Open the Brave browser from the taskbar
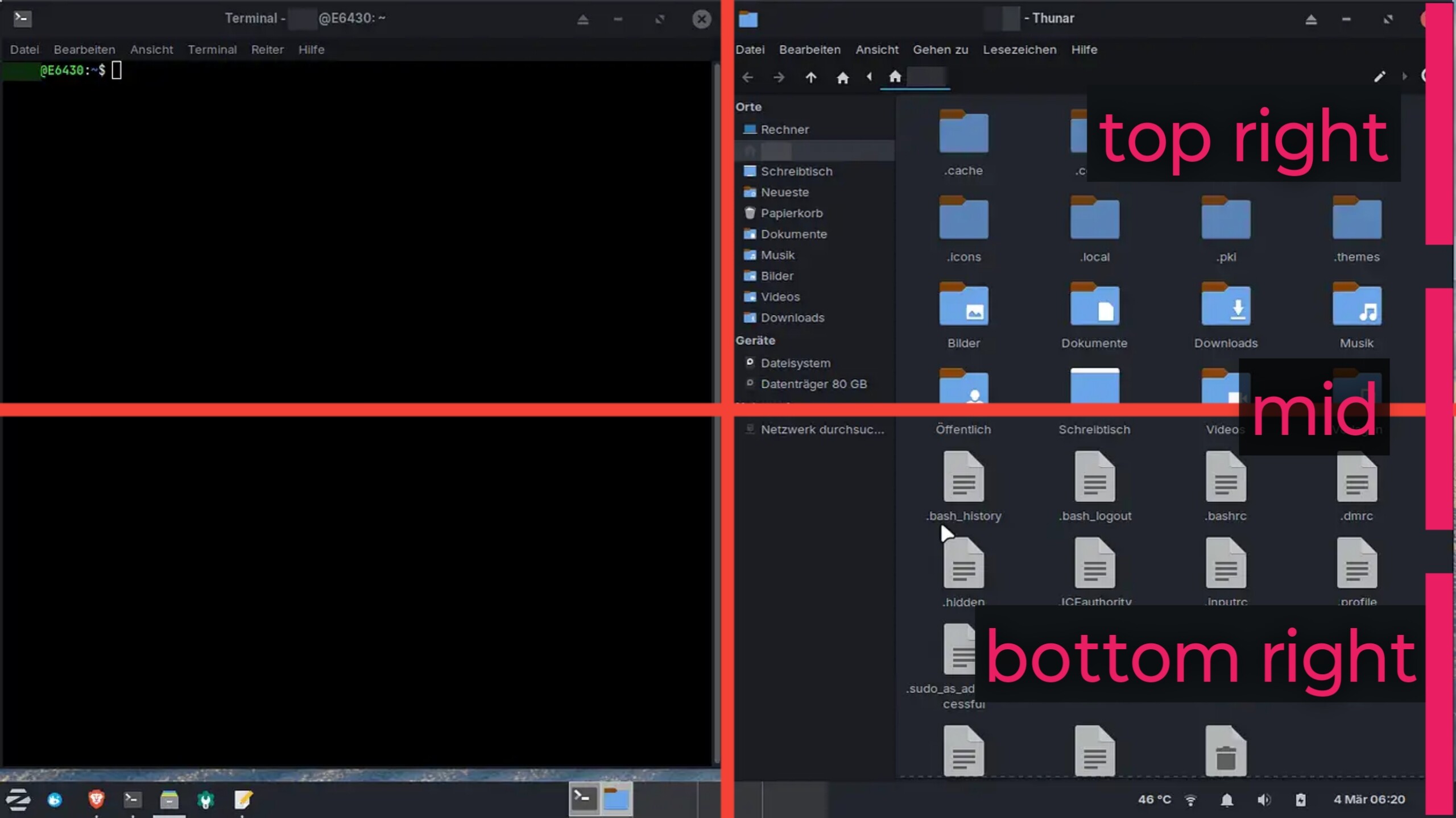The height and width of the screenshot is (818, 1456). click(96, 799)
